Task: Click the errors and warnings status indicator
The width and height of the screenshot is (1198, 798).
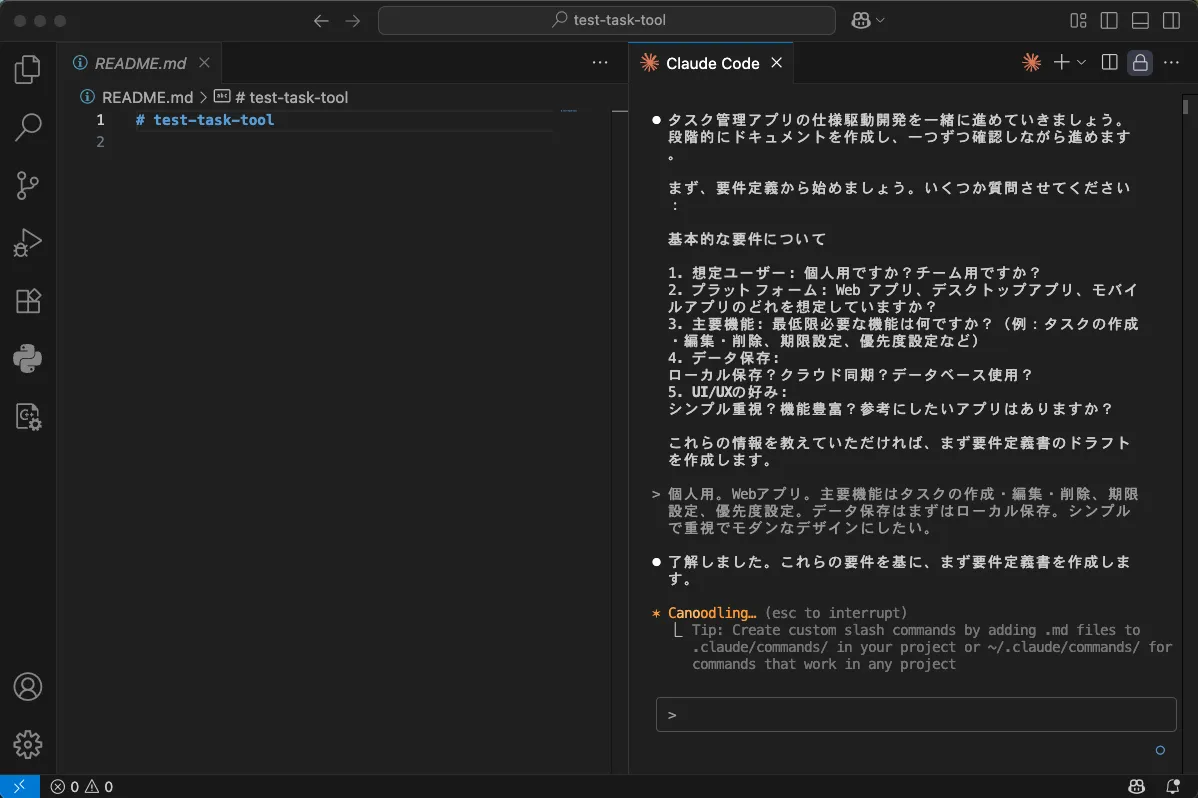Action: pos(82,787)
